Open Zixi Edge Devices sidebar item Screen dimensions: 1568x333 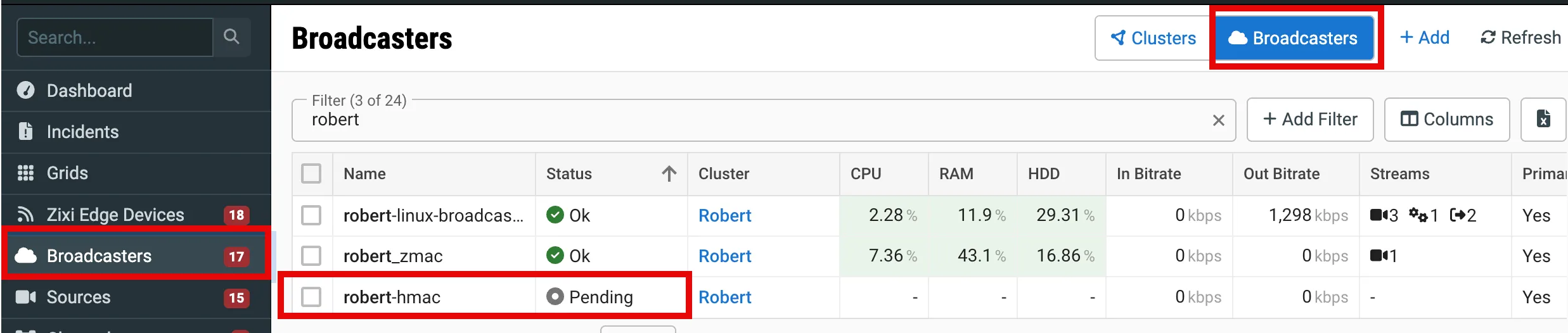(136, 215)
